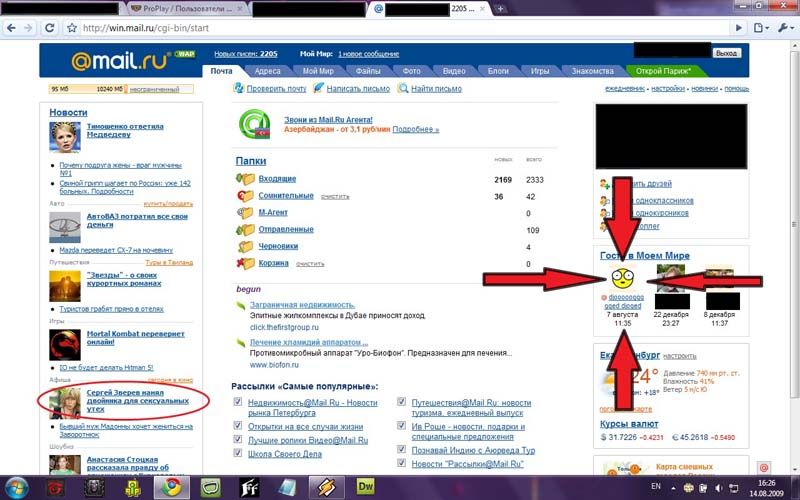
Task: Uncheck Недвижимость@Mail.Ru newsletter checkbox
Action: tap(238, 402)
